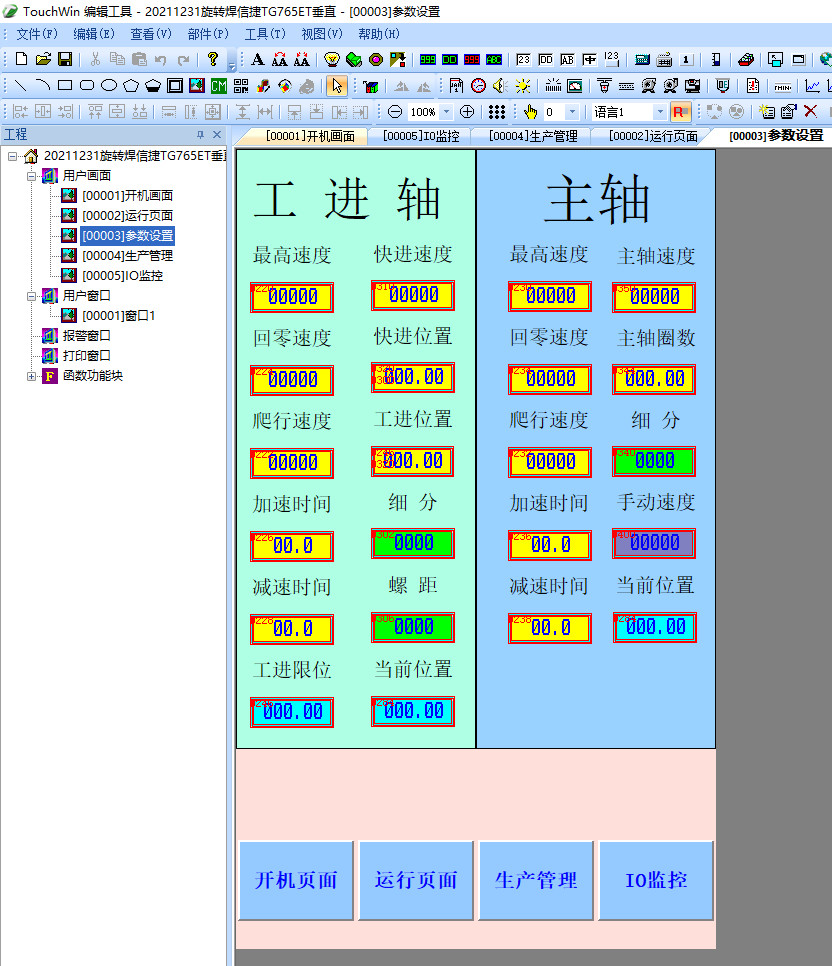Switch to the [00004]生产管理 tab

(533, 136)
